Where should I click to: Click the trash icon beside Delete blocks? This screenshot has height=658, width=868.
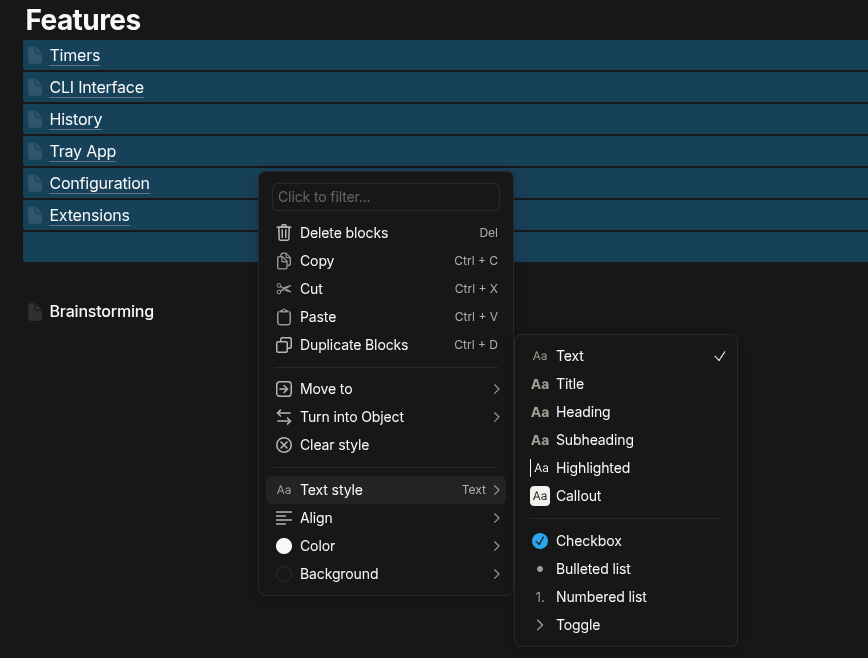click(283, 233)
